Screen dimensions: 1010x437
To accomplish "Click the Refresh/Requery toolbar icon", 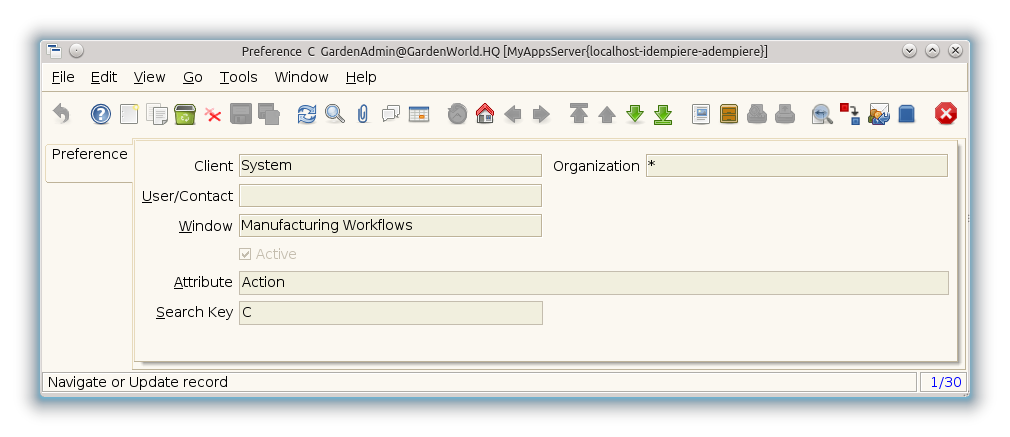I will click(307, 114).
